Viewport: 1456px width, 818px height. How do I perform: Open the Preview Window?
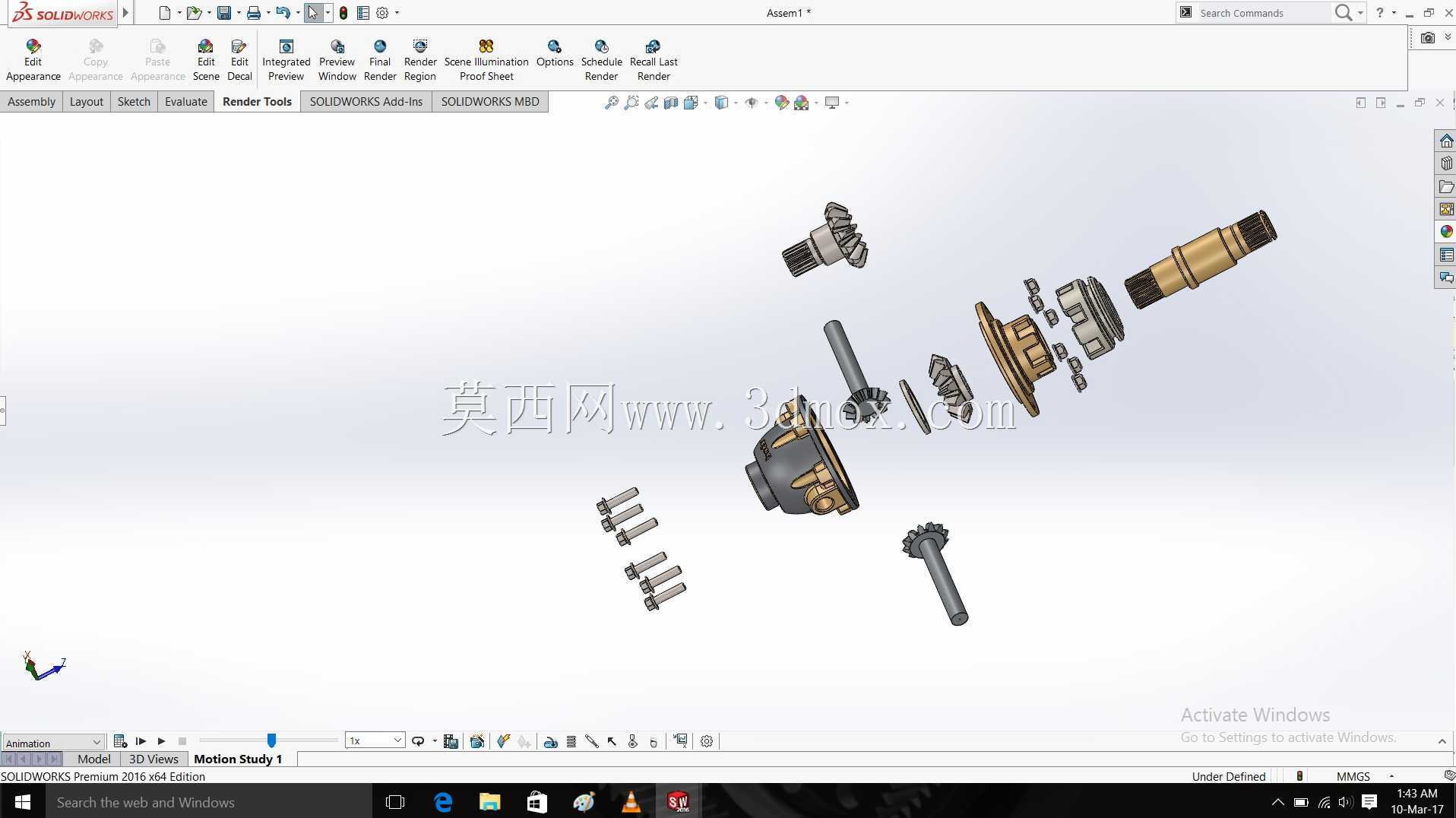[x=337, y=60]
